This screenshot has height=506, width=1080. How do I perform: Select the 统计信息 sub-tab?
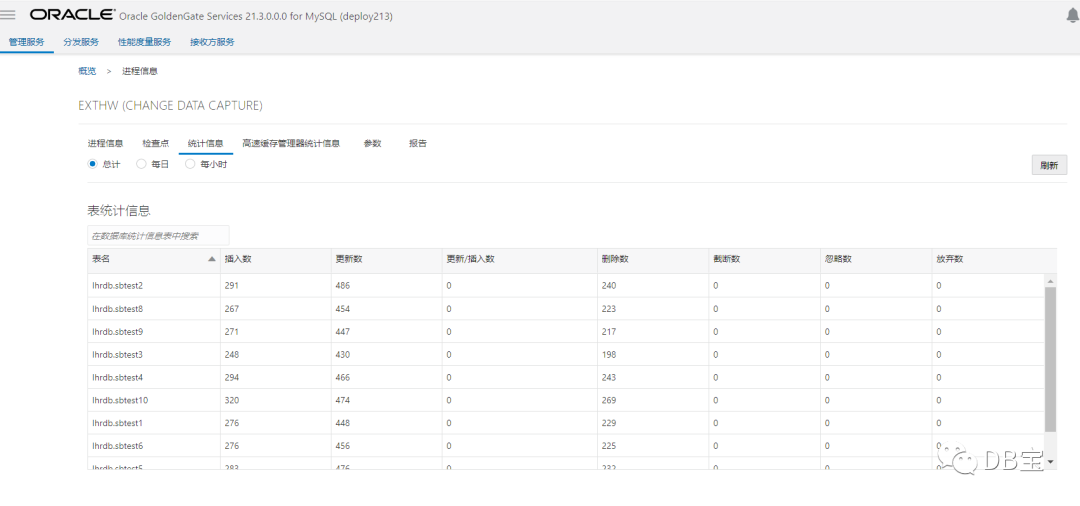point(205,143)
